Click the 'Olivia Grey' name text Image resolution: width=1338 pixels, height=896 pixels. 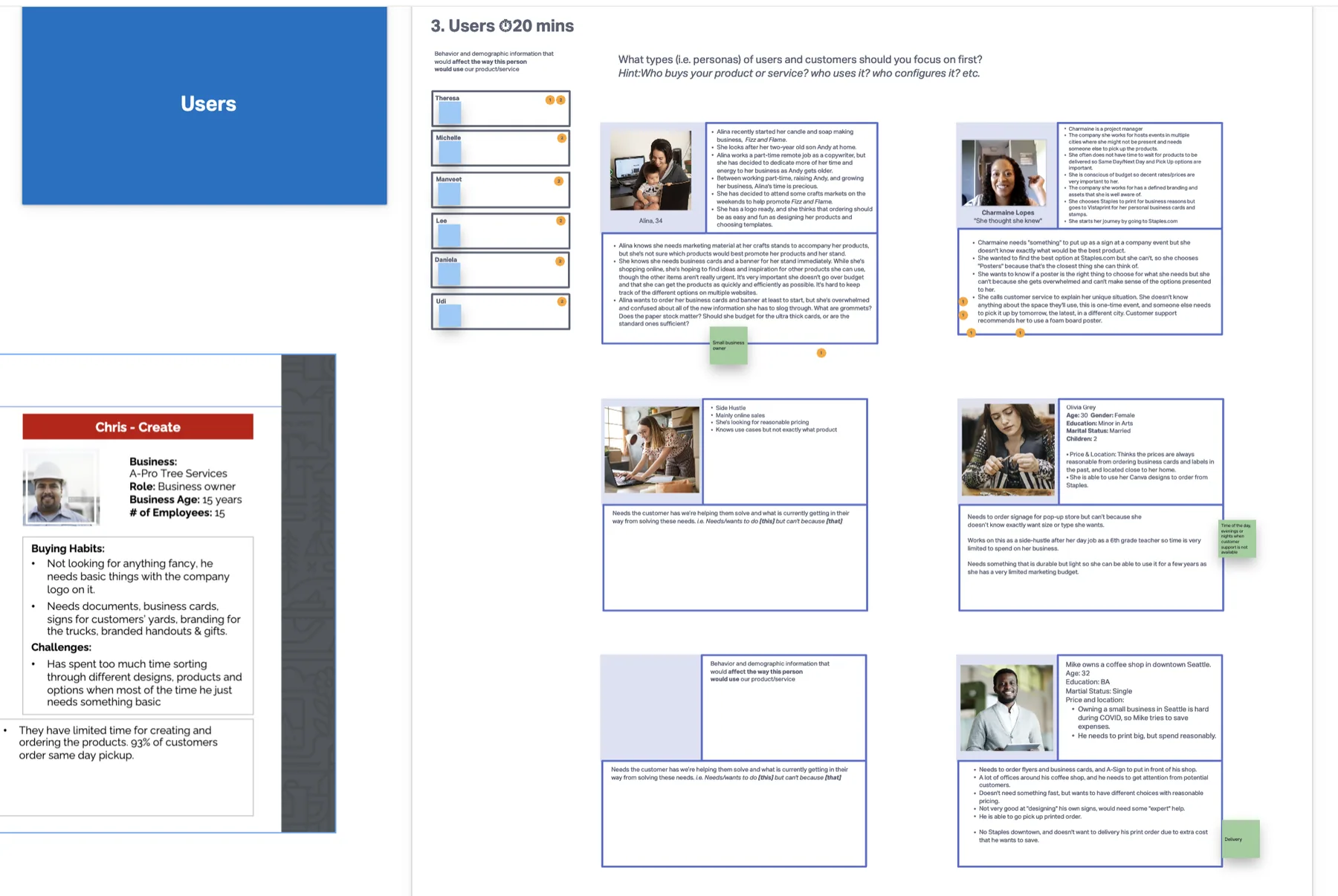[1081, 407]
